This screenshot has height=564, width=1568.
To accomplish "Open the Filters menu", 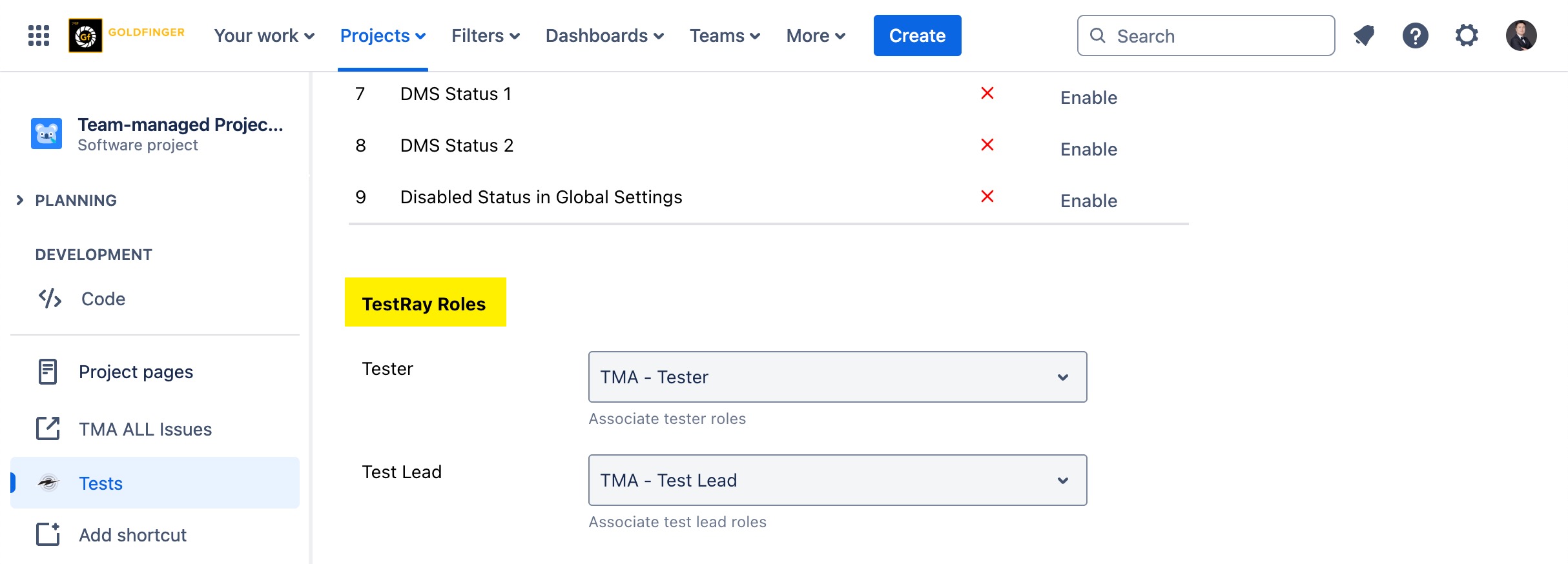I will (x=485, y=35).
